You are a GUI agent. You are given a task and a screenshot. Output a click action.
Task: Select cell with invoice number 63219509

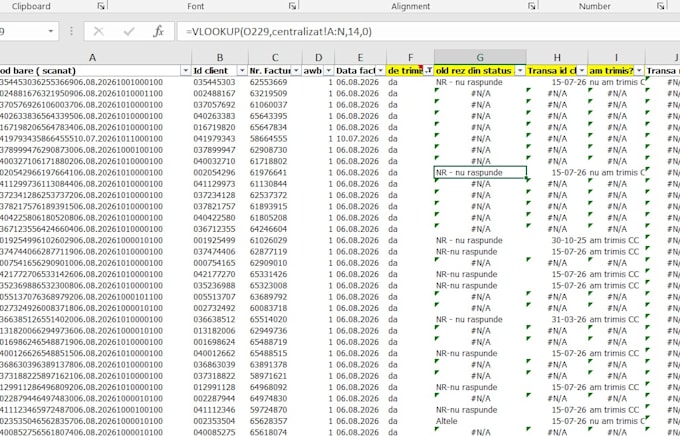click(x=275, y=93)
